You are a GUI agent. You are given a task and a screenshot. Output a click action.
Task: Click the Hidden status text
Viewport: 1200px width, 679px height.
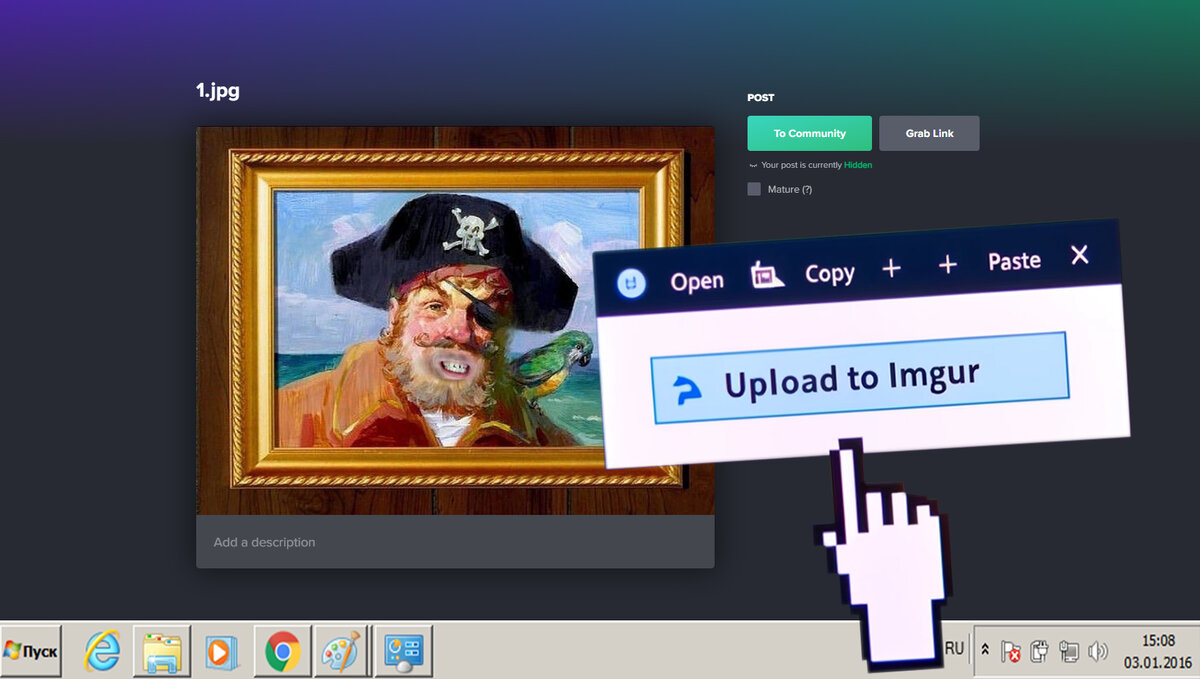858,165
